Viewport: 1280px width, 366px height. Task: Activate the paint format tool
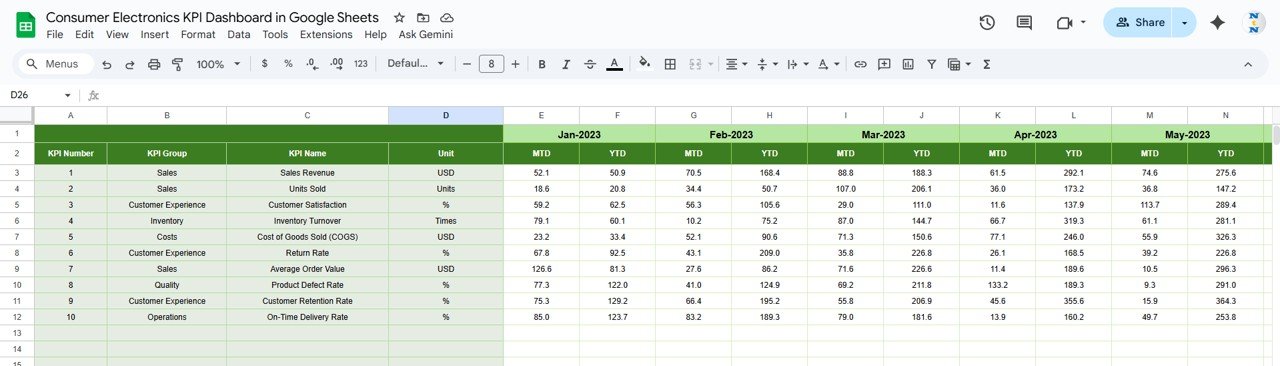point(178,64)
